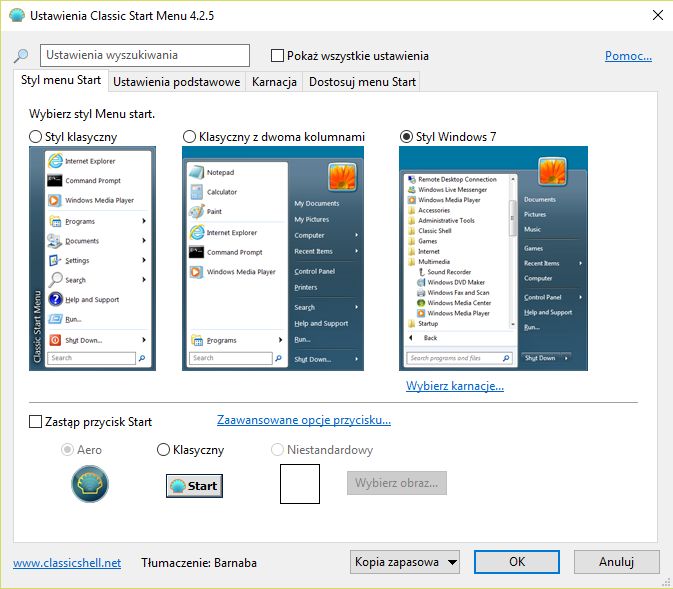Click Paint icon in two-column preview
Screen dimensions: 673x589
coord(196,211)
